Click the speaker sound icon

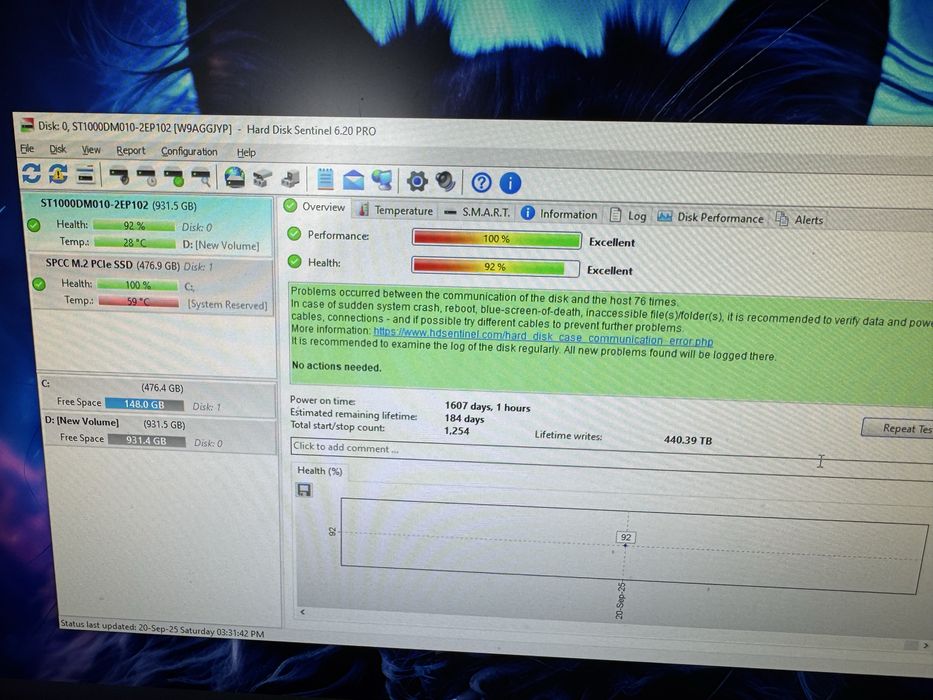pyautogui.click(x=445, y=182)
